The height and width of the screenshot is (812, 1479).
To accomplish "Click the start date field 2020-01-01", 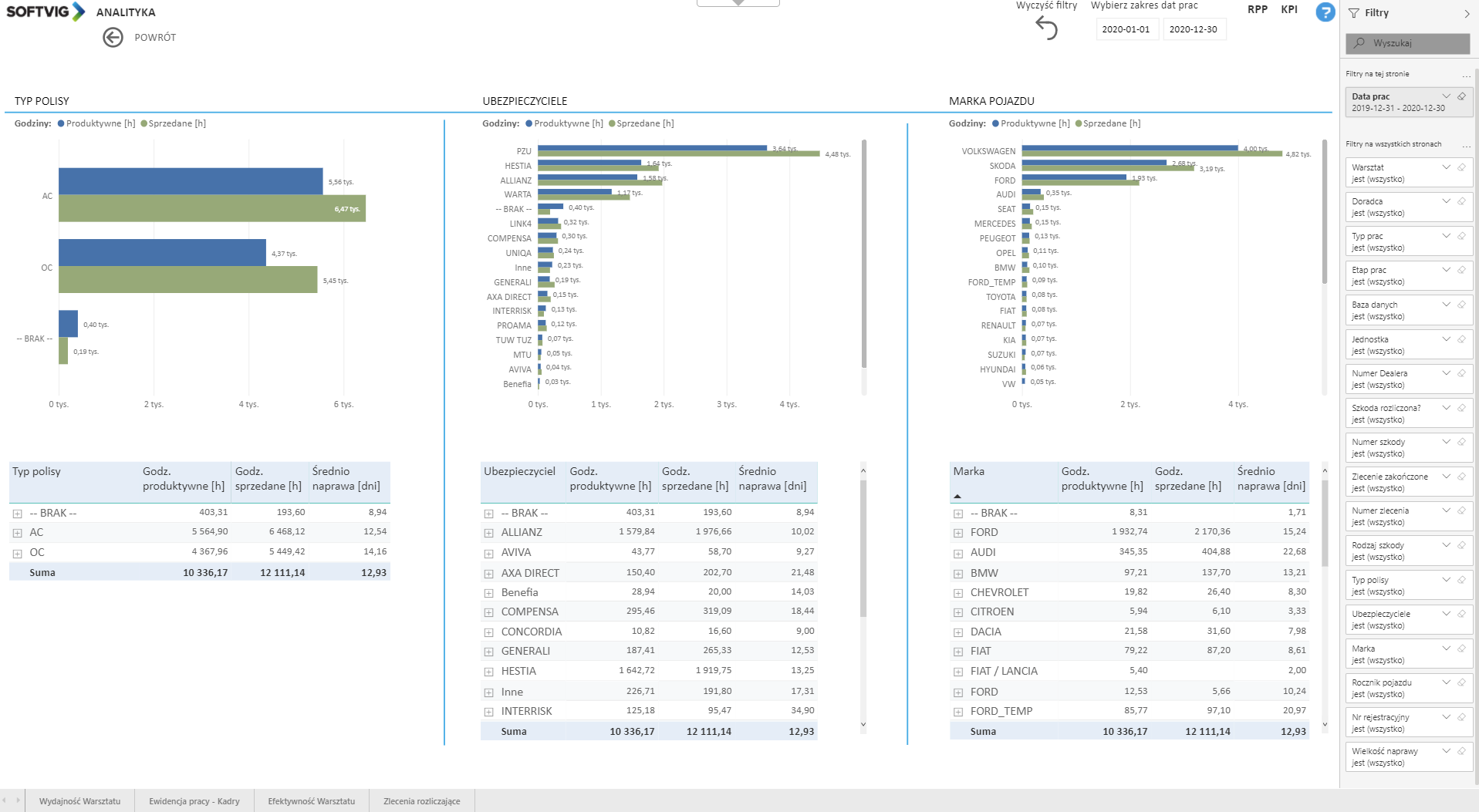I will pos(1126,29).
